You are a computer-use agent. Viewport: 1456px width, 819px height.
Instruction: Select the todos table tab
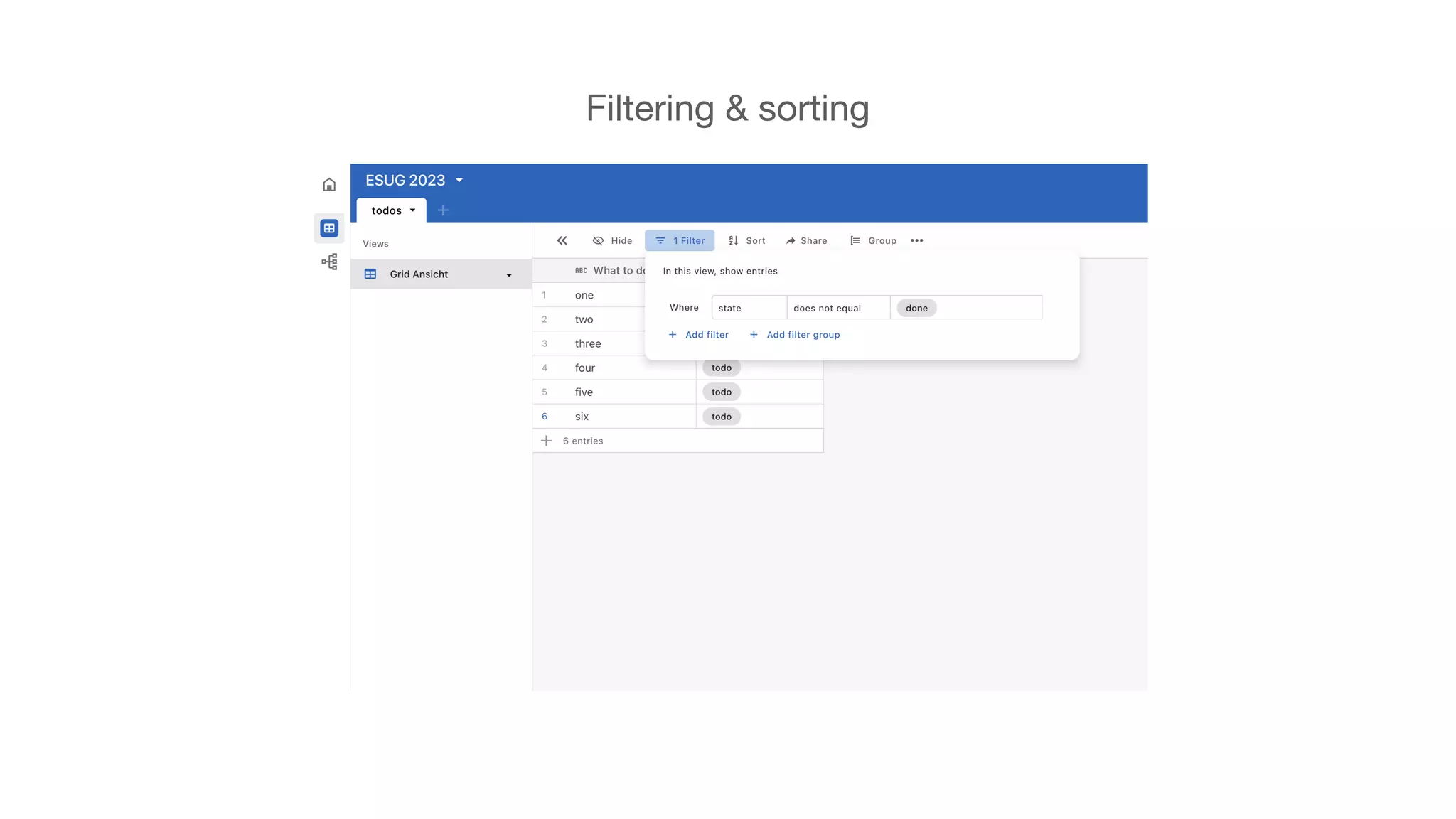tap(387, 210)
